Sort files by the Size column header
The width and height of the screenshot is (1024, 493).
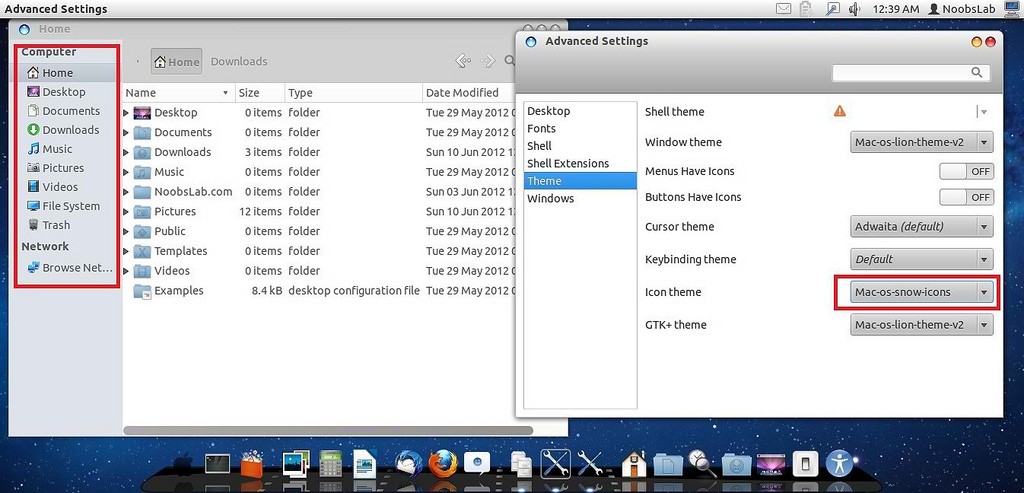tap(260, 93)
